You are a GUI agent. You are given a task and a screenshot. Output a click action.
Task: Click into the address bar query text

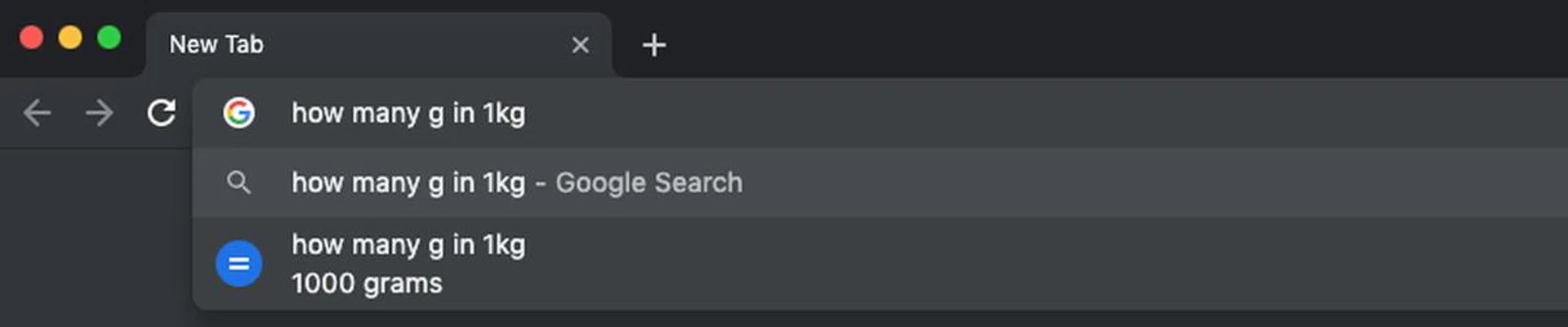tap(408, 113)
